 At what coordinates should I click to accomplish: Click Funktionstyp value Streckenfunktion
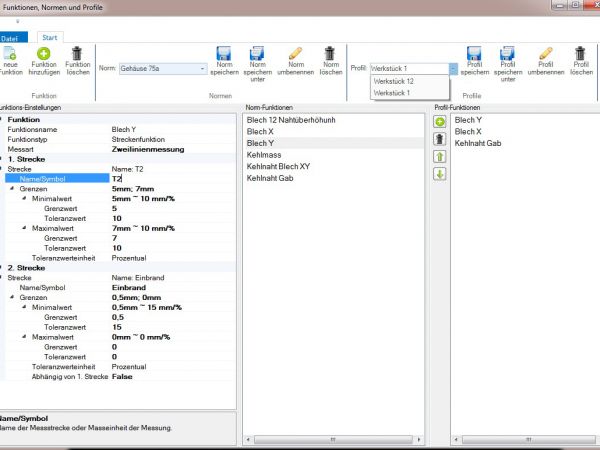pos(138,139)
